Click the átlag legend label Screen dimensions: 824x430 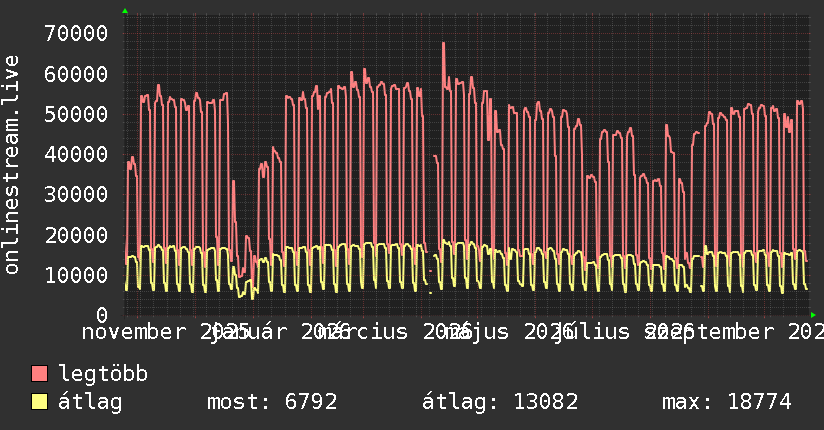click(90, 402)
